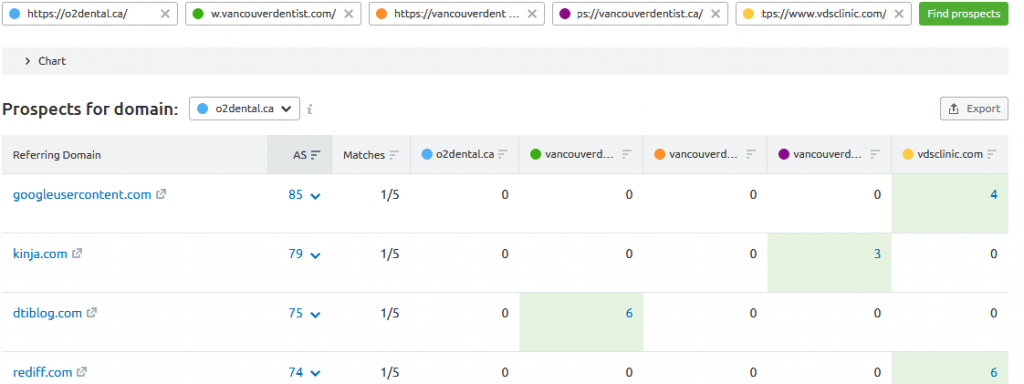Viewport: 1024px width, 384px height.
Task: Open googleusercontent.com referring domain link
Action: click(82, 195)
